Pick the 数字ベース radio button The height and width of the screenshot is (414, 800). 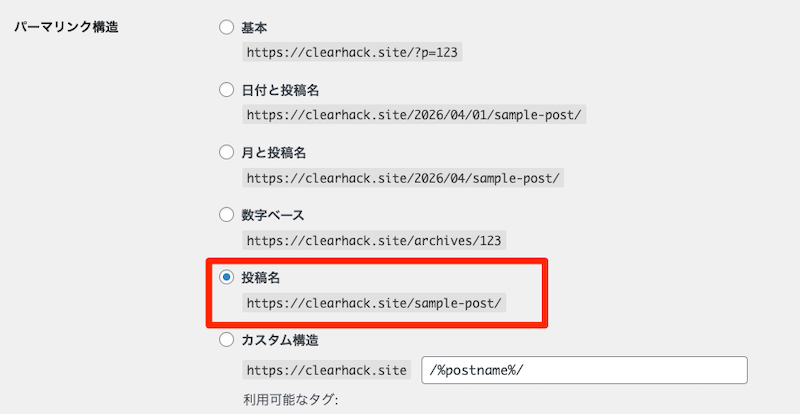click(x=226, y=215)
